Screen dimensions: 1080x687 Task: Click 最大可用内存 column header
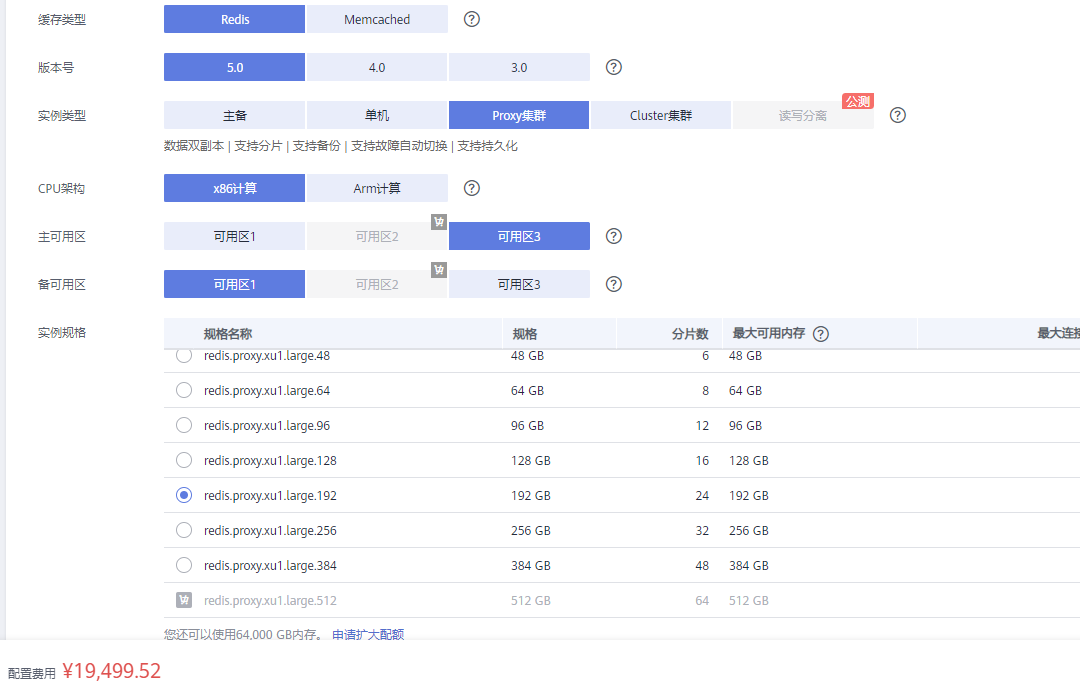769,334
